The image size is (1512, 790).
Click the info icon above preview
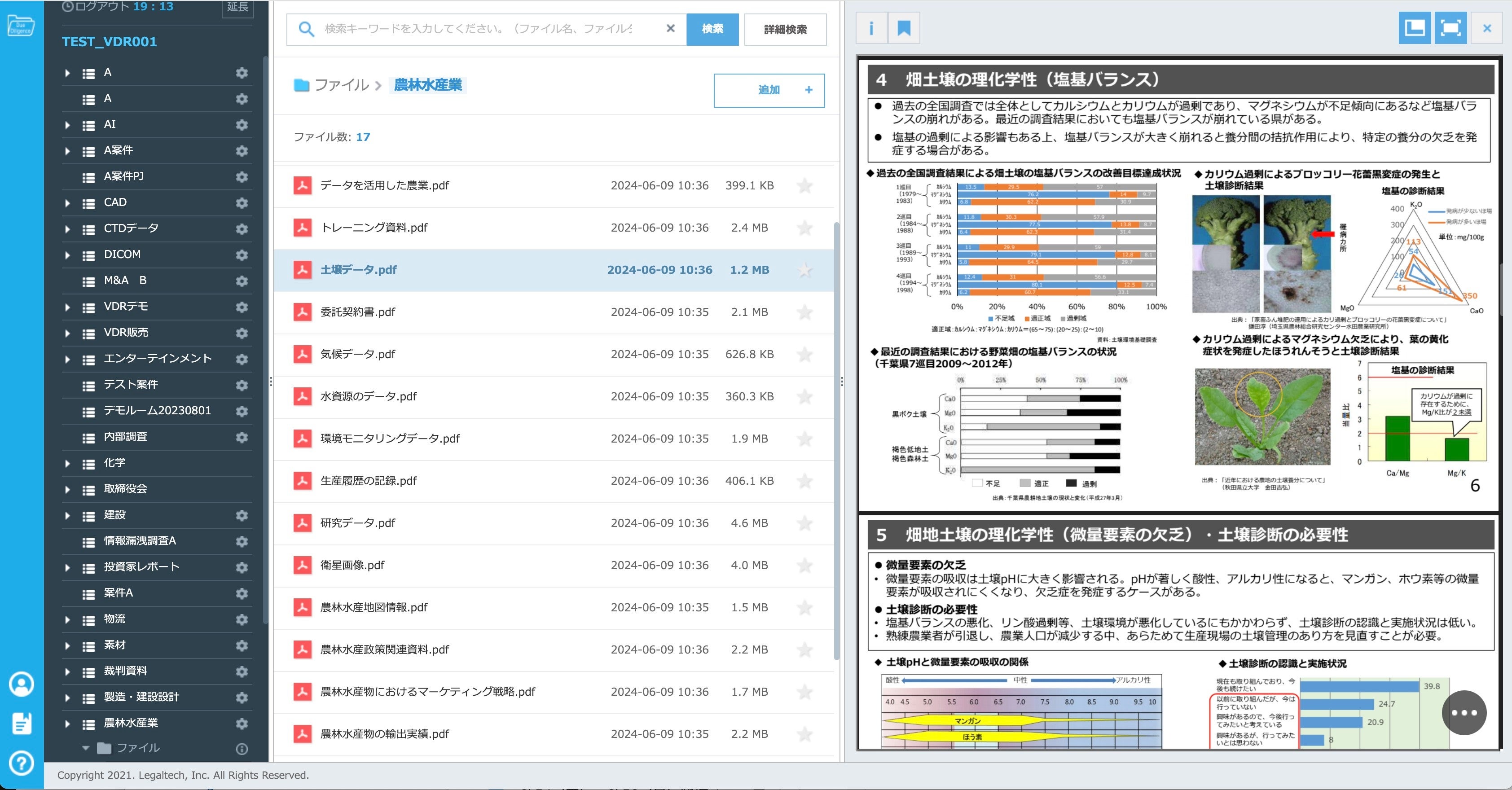(x=871, y=28)
